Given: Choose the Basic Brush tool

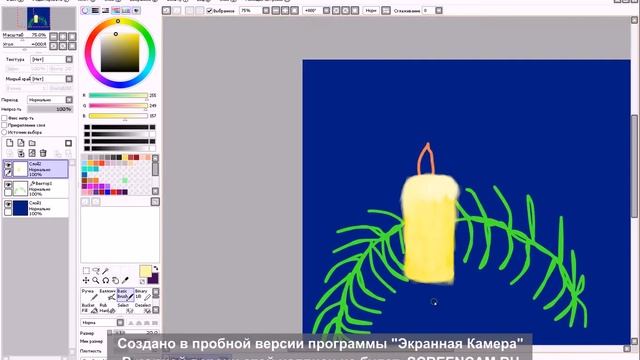Looking at the screenshot, I should [125, 294].
